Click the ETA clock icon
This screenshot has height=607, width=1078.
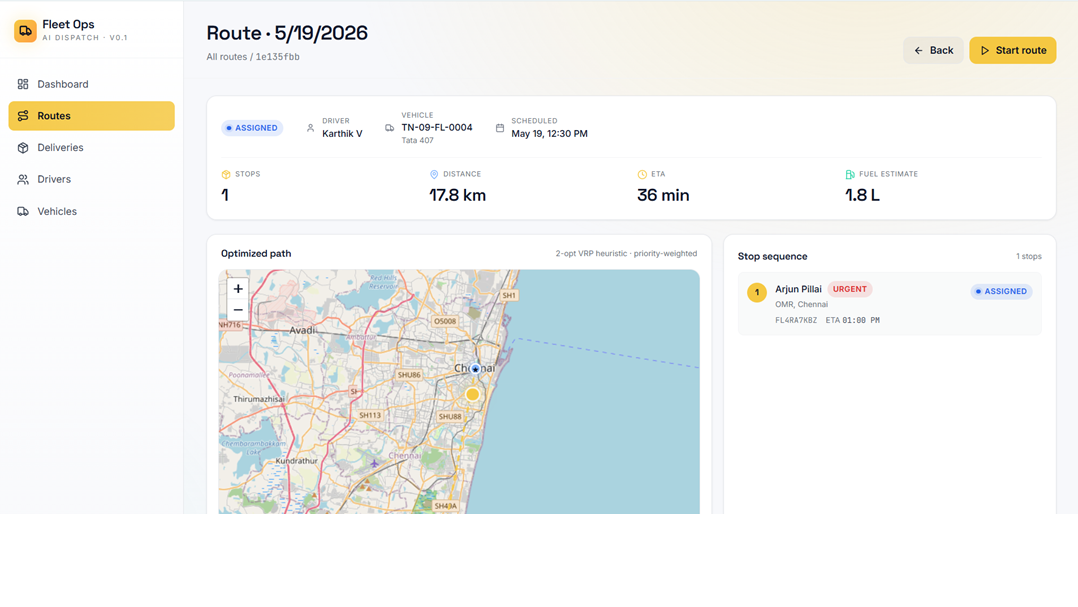642,175
